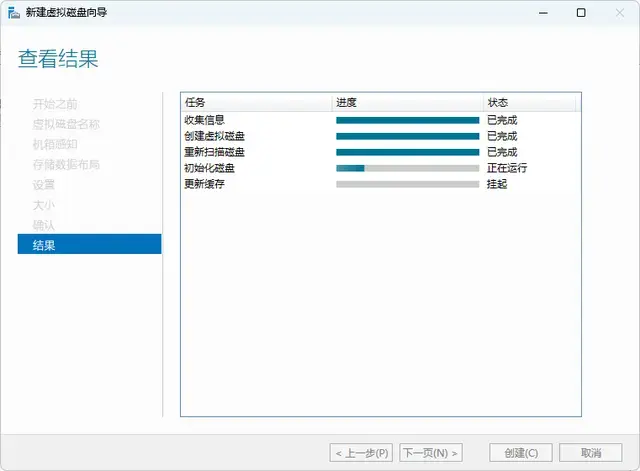Screen dimensions: 640x471
Task: Close the virtual disk wizard window
Action: coord(619,13)
